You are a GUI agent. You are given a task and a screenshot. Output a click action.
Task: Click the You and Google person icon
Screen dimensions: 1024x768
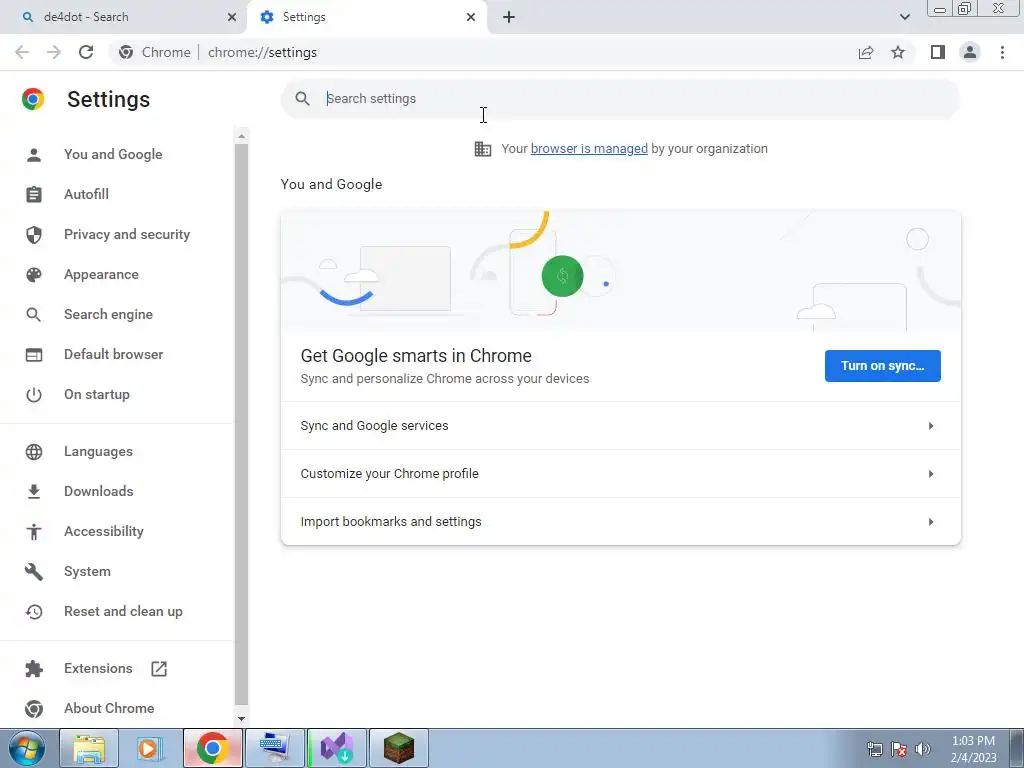pyautogui.click(x=34, y=155)
